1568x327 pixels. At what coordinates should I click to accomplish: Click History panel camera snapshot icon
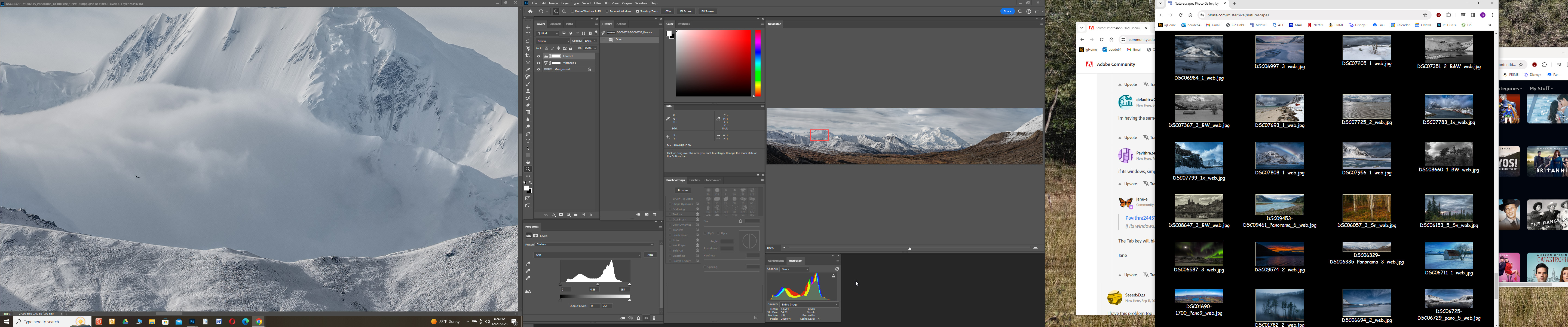(x=647, y=215)
